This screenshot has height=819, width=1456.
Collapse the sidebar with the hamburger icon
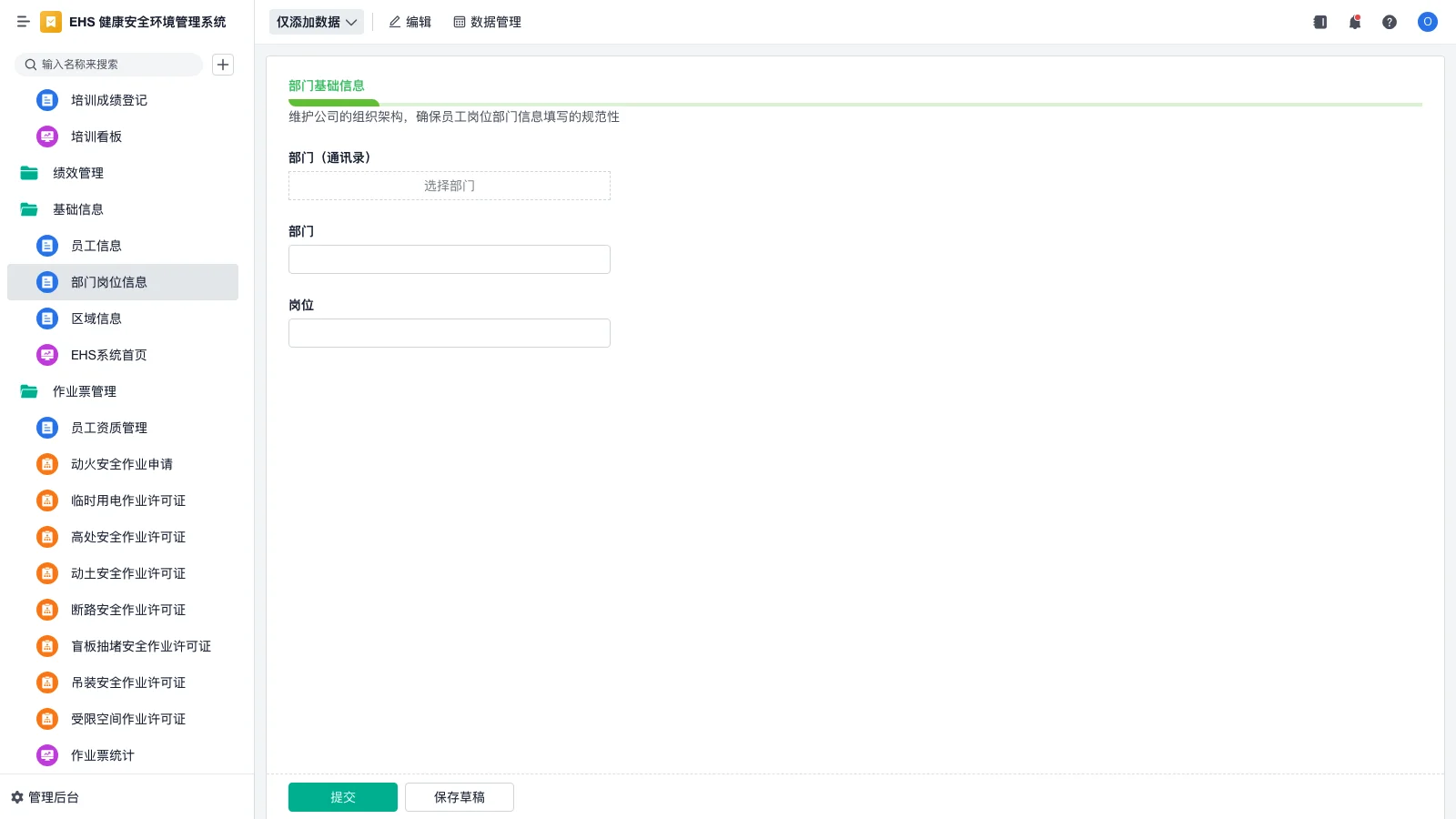tap(24, 22)
